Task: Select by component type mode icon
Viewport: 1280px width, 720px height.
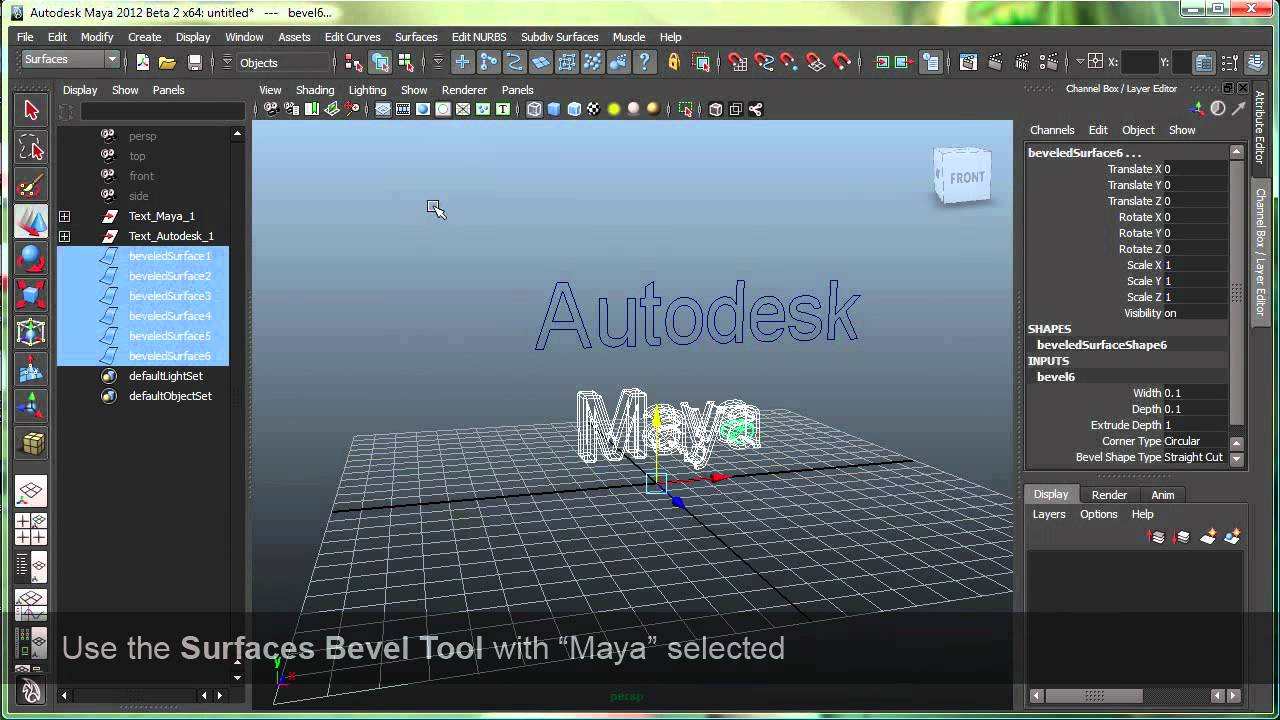Action: [x=406, y=62]
